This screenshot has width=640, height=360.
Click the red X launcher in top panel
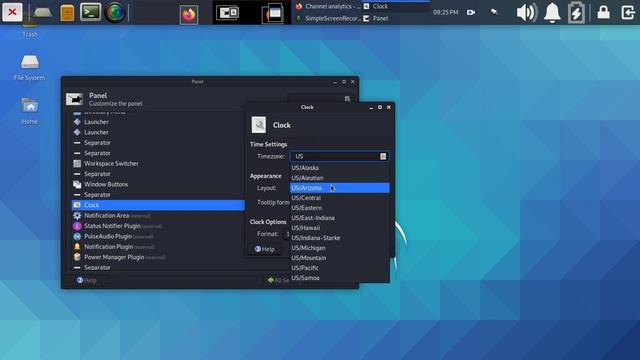[12, 12]
